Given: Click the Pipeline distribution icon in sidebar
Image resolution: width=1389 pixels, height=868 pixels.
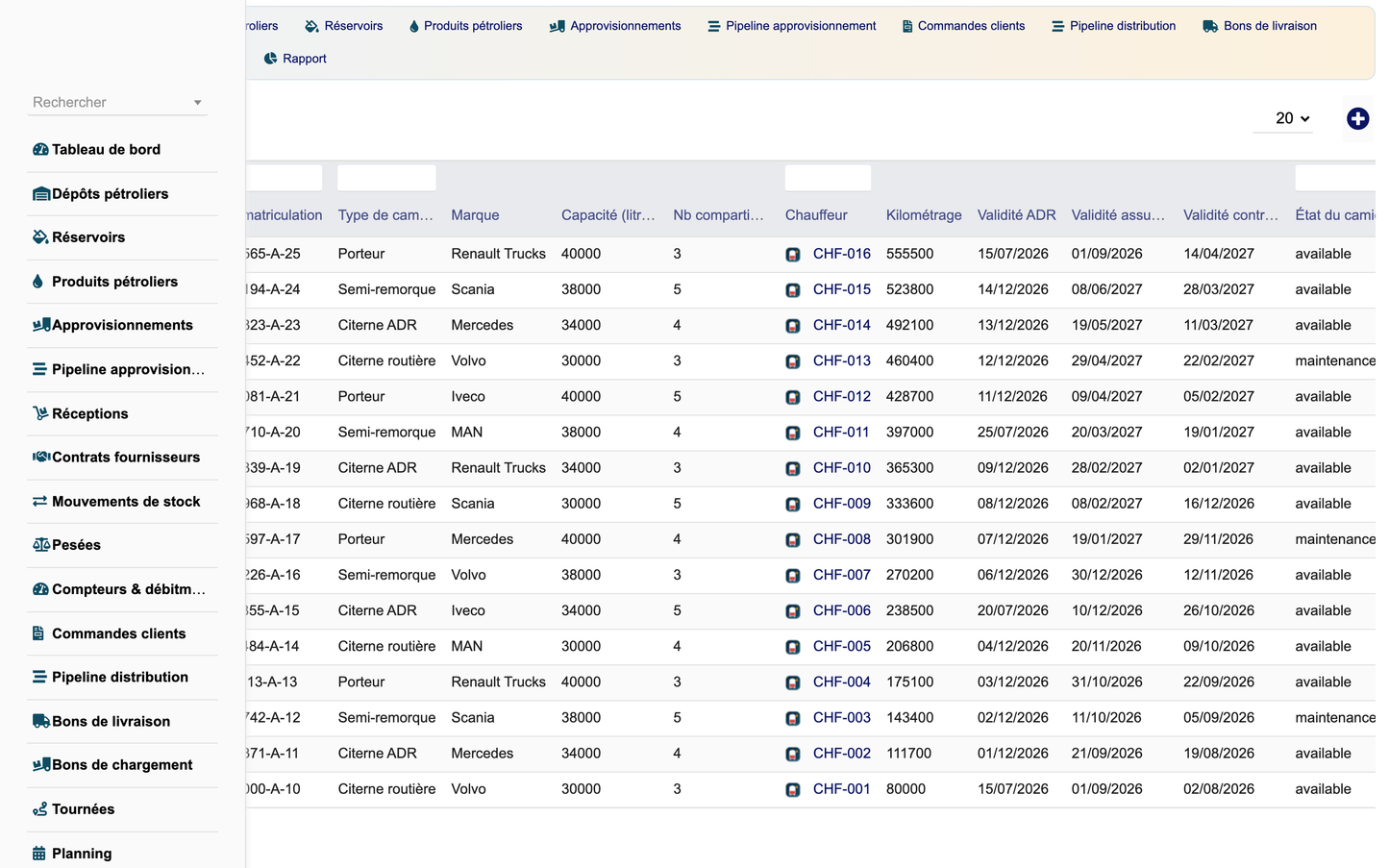Looking at the screenshot, I should coord(39,677).
